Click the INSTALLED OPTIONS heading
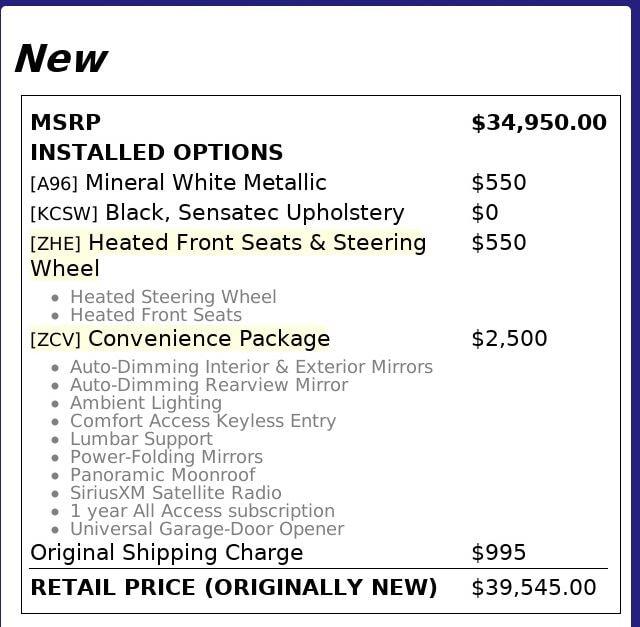Screen dimensions: 640x627 pos(156,152)
